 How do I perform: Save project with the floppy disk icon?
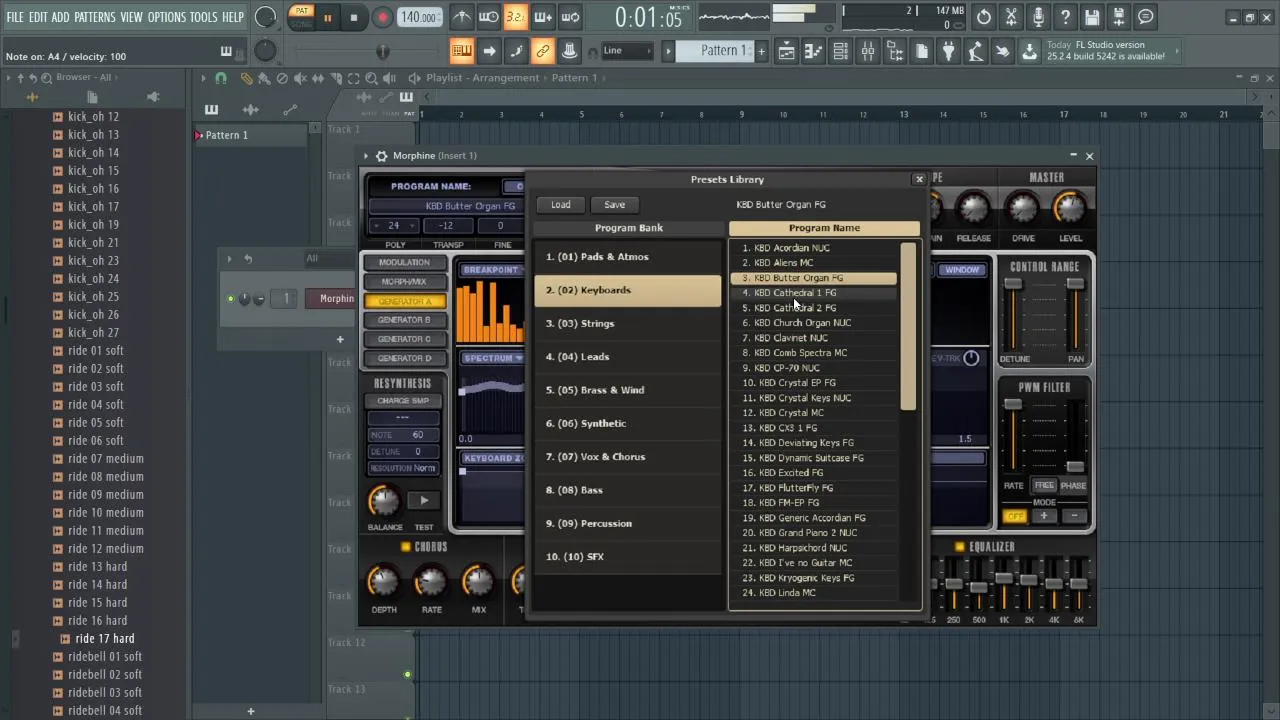pyautogui.click(x=1092, y=17)
